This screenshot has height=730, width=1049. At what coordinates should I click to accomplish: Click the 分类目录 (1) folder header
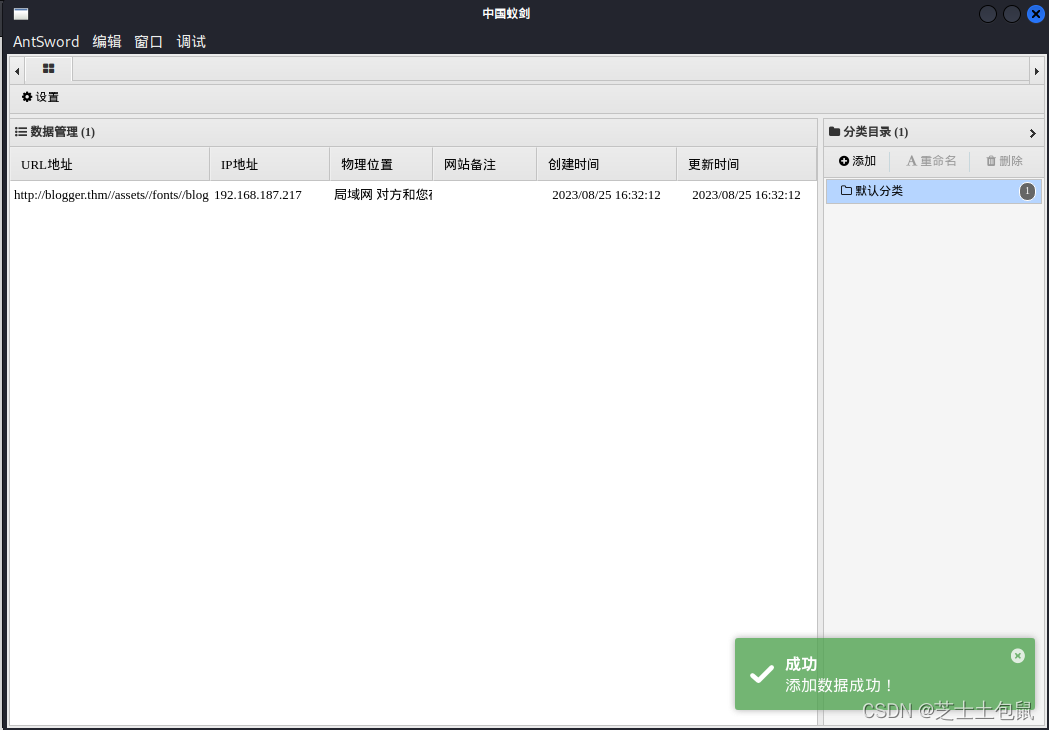pos(868,132)
